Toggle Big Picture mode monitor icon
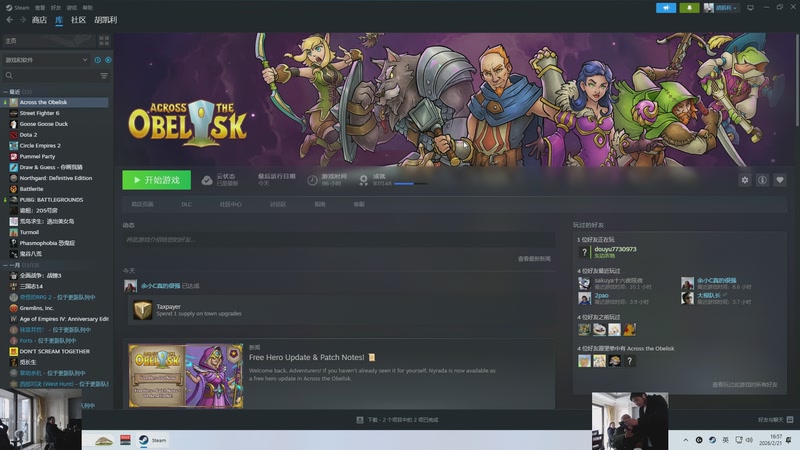The image size is (800, 450). tap(750, 8)
